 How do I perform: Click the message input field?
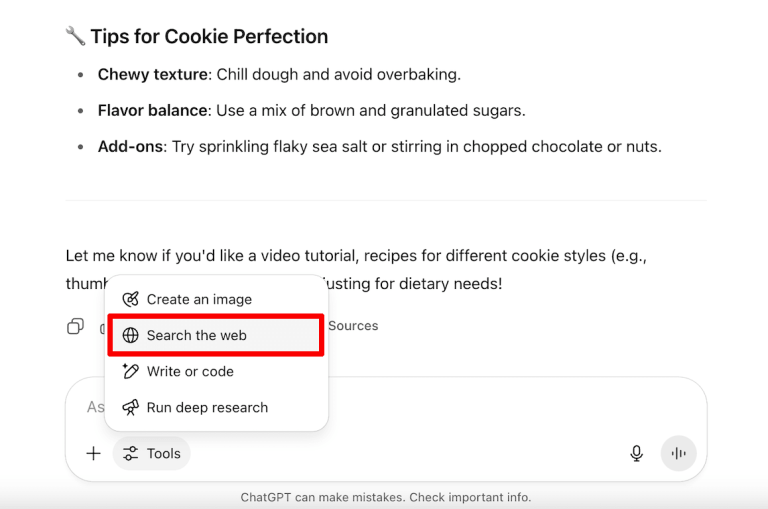[400, 407]
